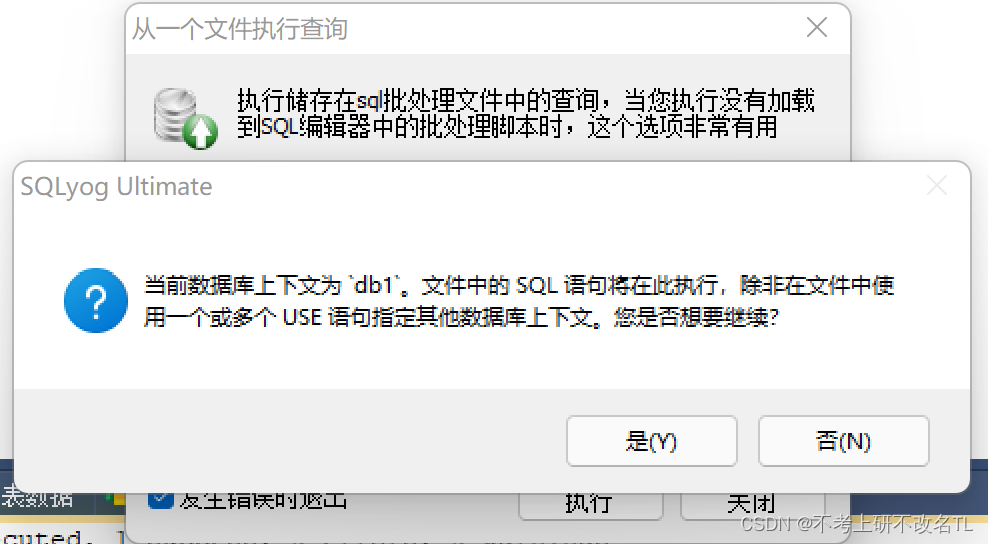Image resolution: width=988 pixels, height=544 pixels.
Task: Confirm with the 是(Y) button
Action: tap(652, 441)
